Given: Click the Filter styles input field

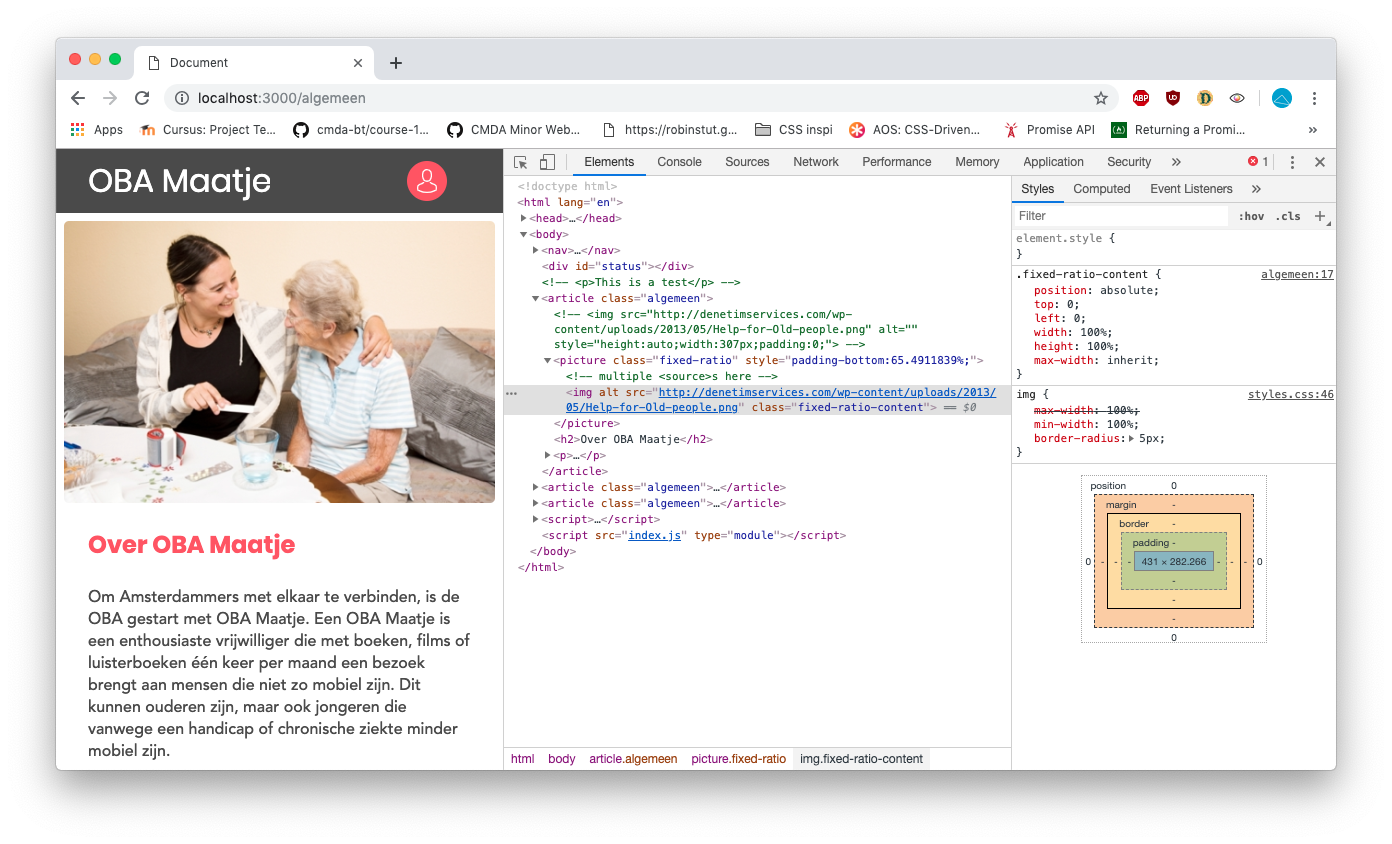Looking at the screenshot, I should click(1121, 216).
